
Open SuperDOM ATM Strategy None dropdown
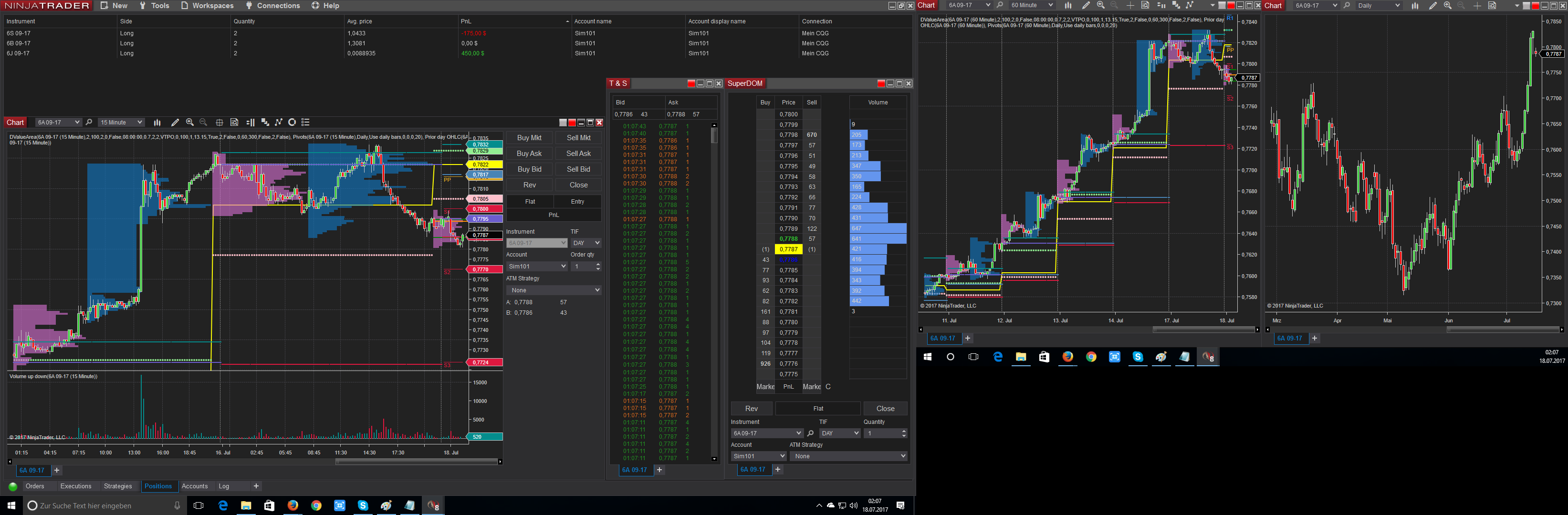coord(848,456)
